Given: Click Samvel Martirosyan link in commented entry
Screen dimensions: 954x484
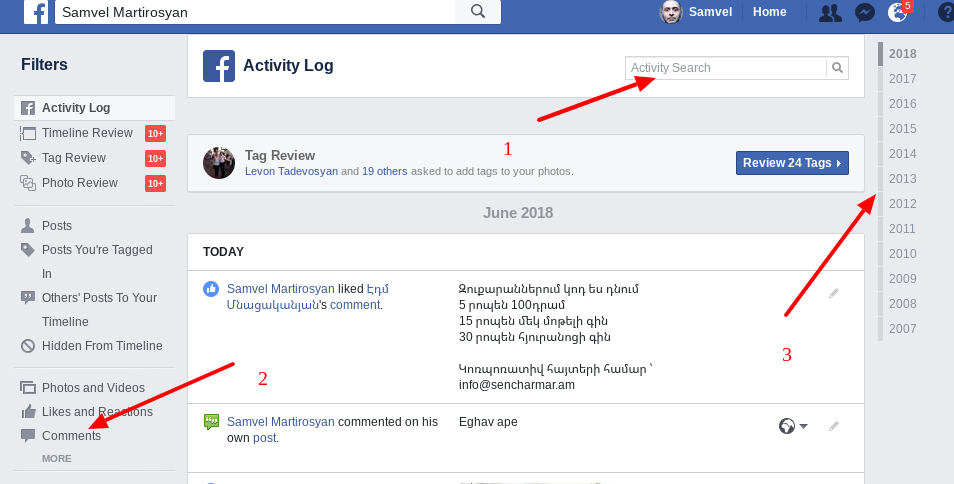Looking at the screenshot, I should coord(280,422).
